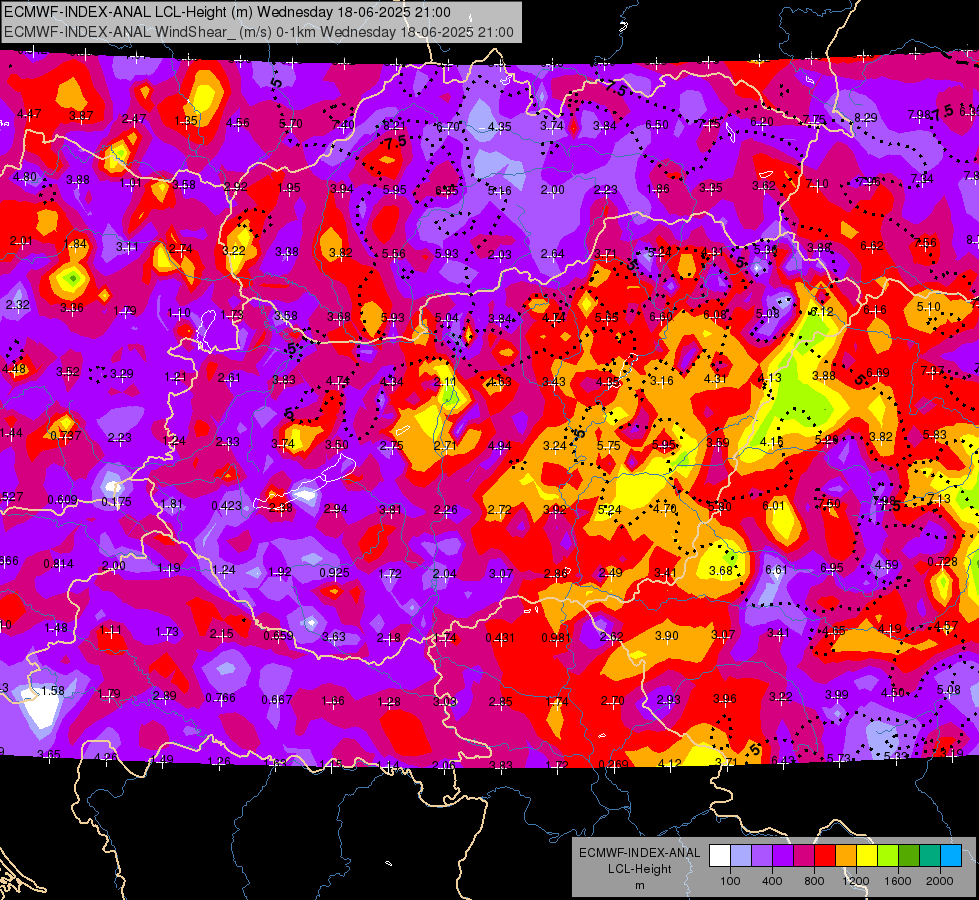Click the wind shear value 0.175

(x=116, y=502)
